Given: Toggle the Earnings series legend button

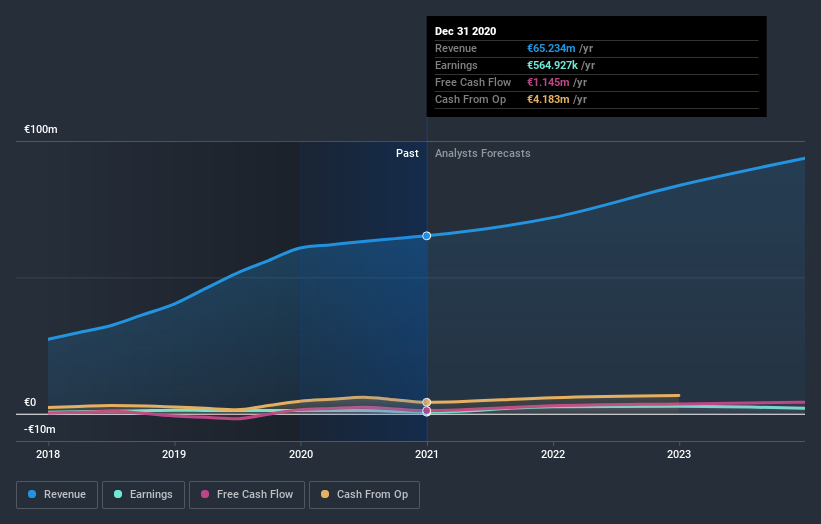Looking at the screenshot, I should coord(143,495).
